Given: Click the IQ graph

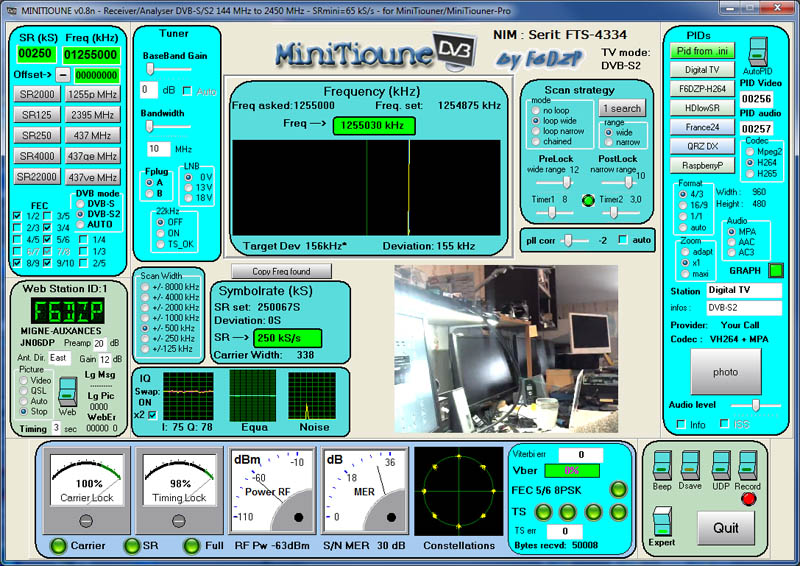Looking at the screenshot, I should [x=188, y=396].
